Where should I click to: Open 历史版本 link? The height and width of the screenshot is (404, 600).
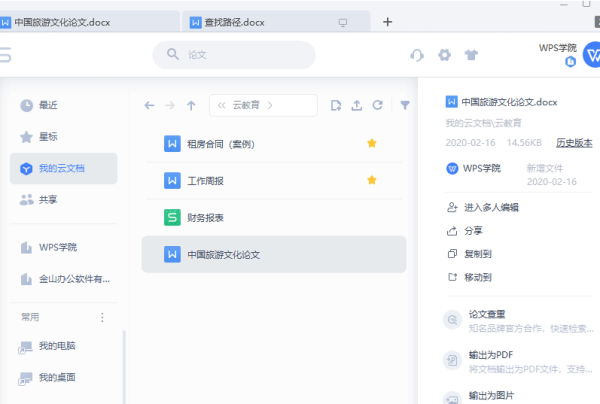(x=574, y=143)
